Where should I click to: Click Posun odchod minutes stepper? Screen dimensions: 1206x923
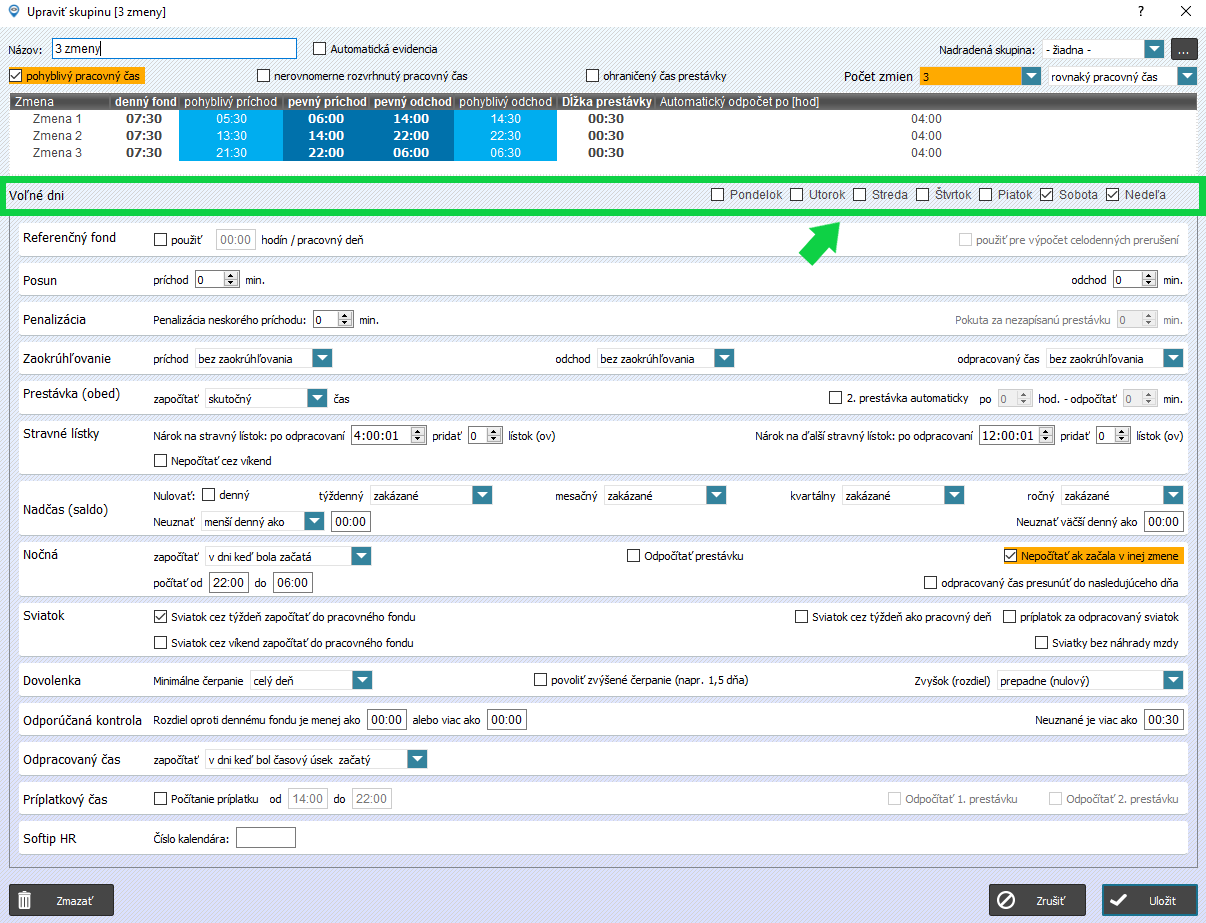1137,280
